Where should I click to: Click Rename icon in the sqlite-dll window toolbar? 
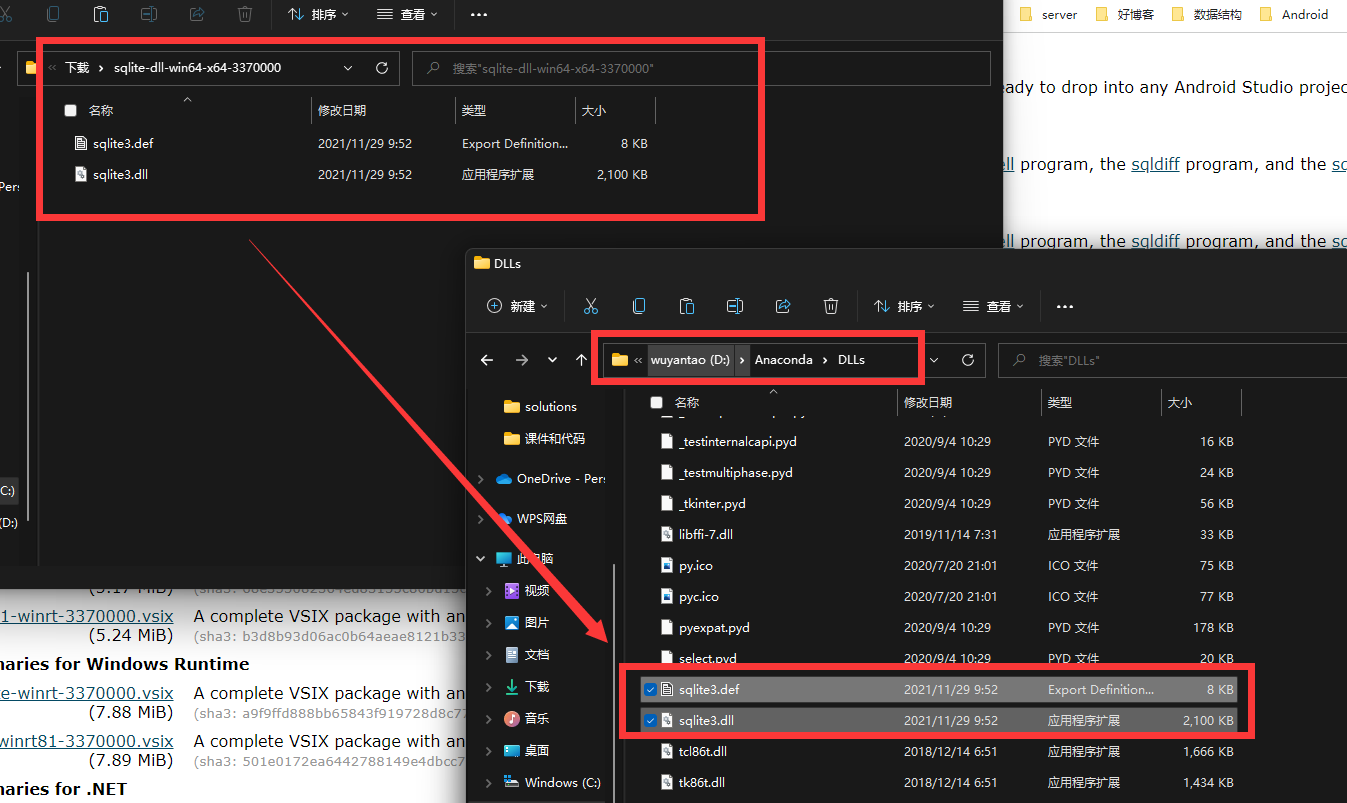click(149, 14)
